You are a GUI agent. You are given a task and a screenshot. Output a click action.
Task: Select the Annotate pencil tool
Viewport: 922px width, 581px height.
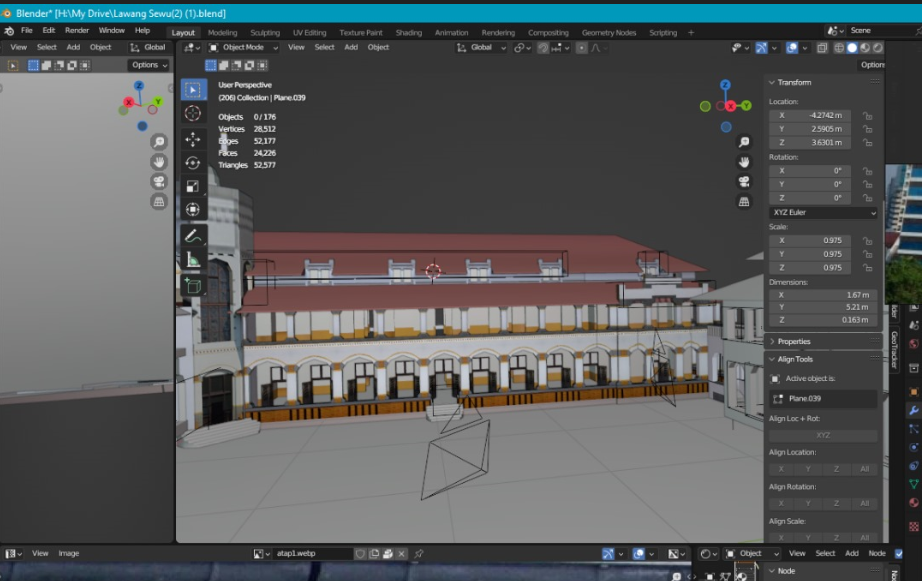[193, 237]
